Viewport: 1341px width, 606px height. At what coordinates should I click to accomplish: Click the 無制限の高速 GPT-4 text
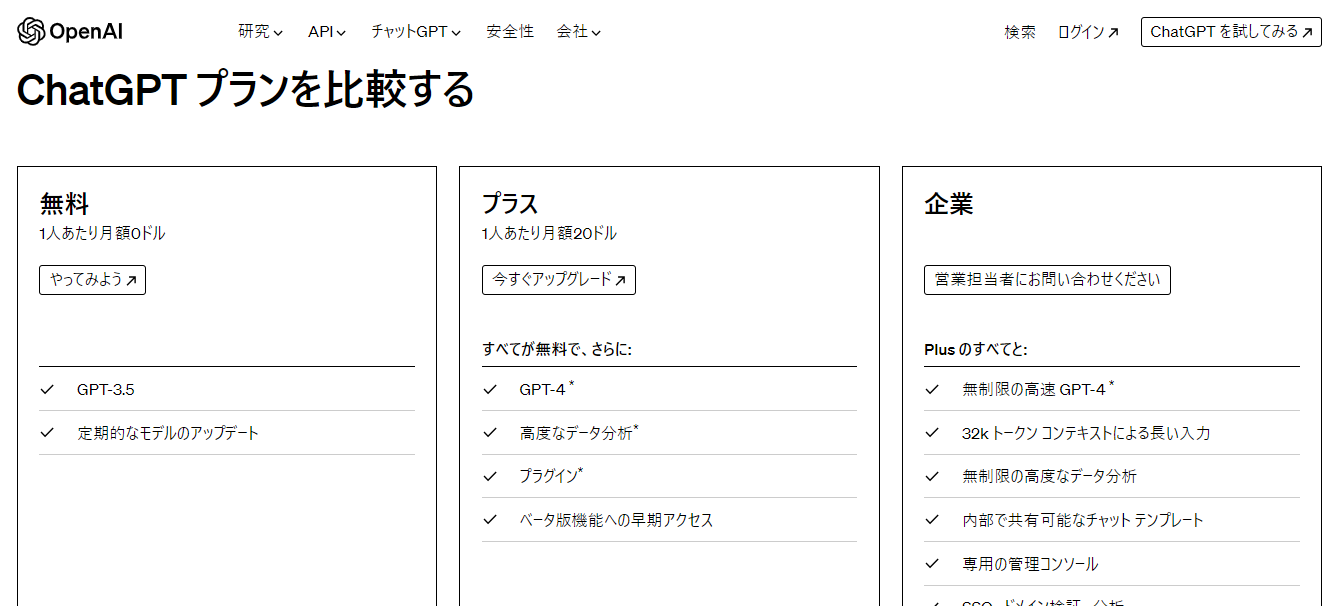1038,389
